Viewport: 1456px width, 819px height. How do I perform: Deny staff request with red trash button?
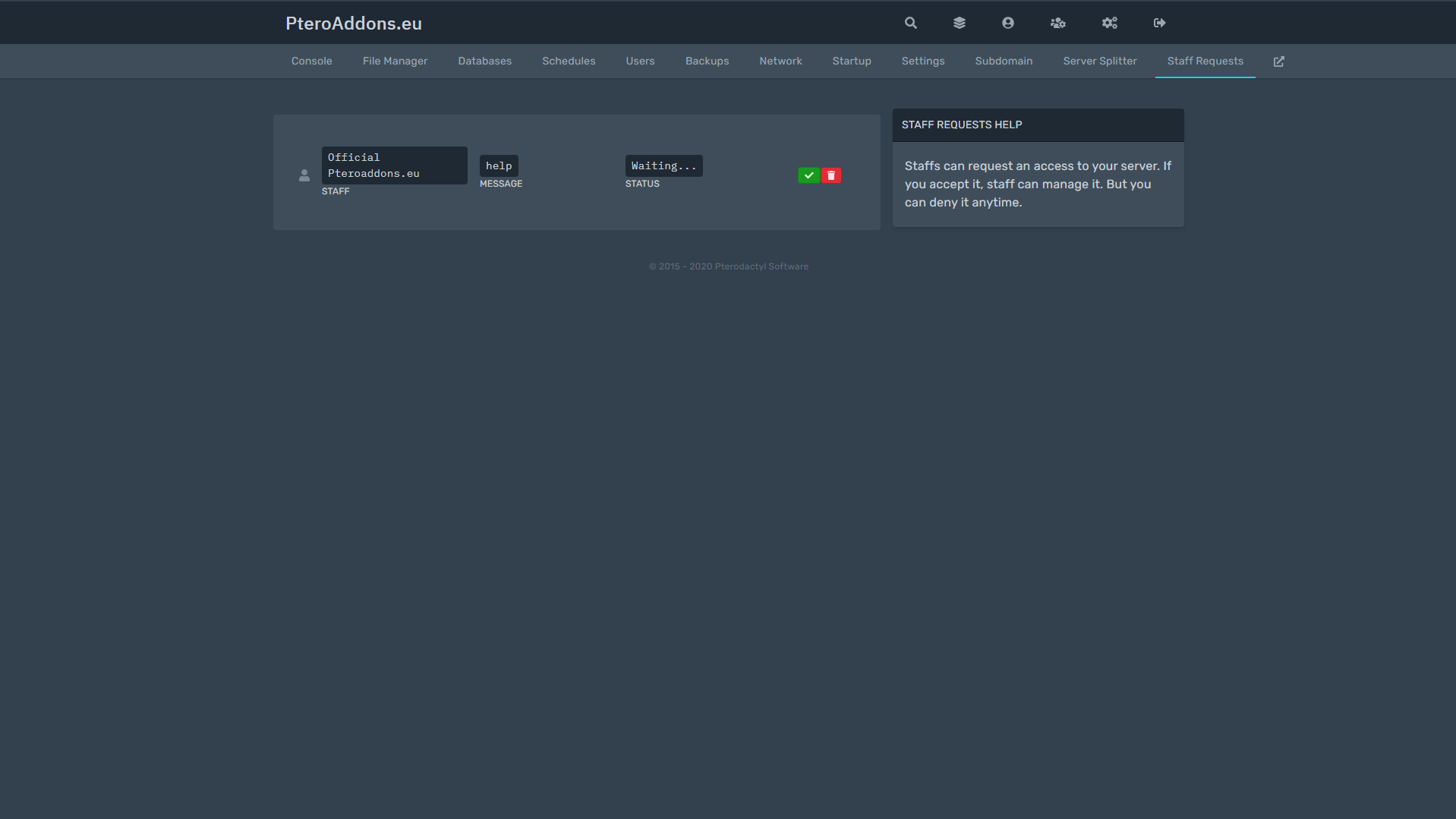pyautogui.click(x=831, y=175)
